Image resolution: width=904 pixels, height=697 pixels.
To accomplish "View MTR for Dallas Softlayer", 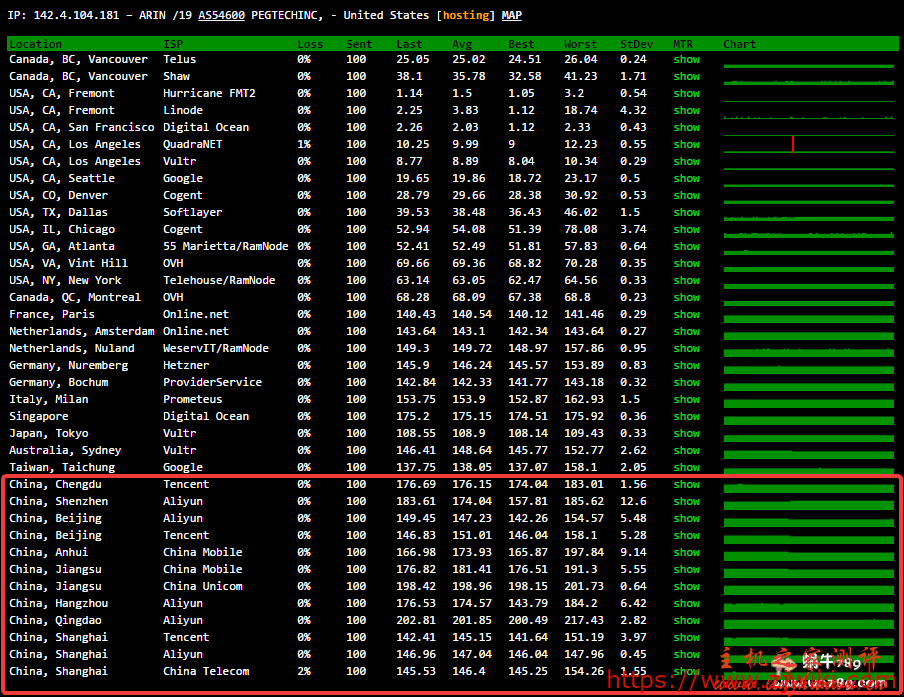I will click(x=686, y=213).
